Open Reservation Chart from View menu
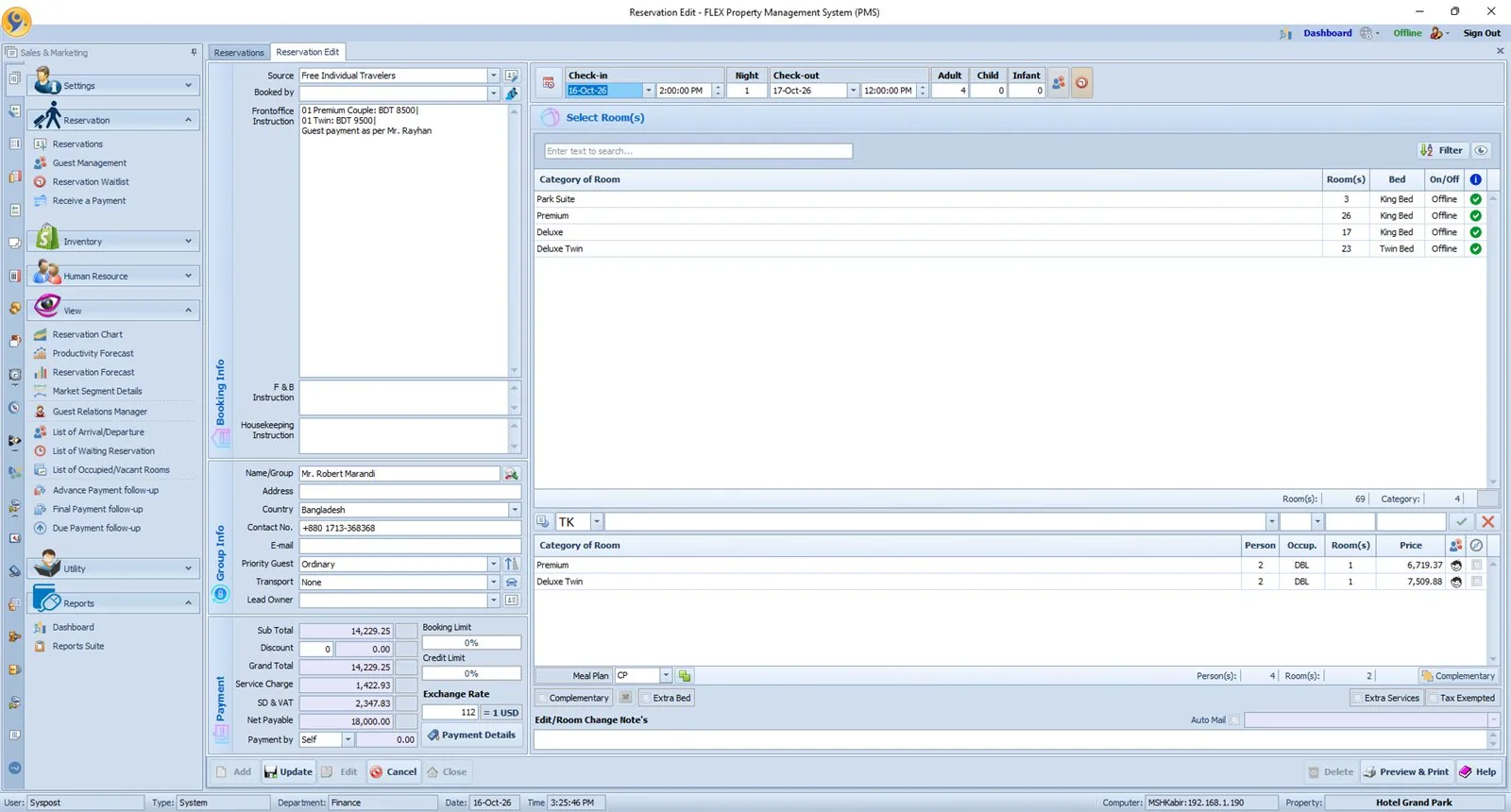Viewport: 1511px width, 812px height. pos(88,335)
